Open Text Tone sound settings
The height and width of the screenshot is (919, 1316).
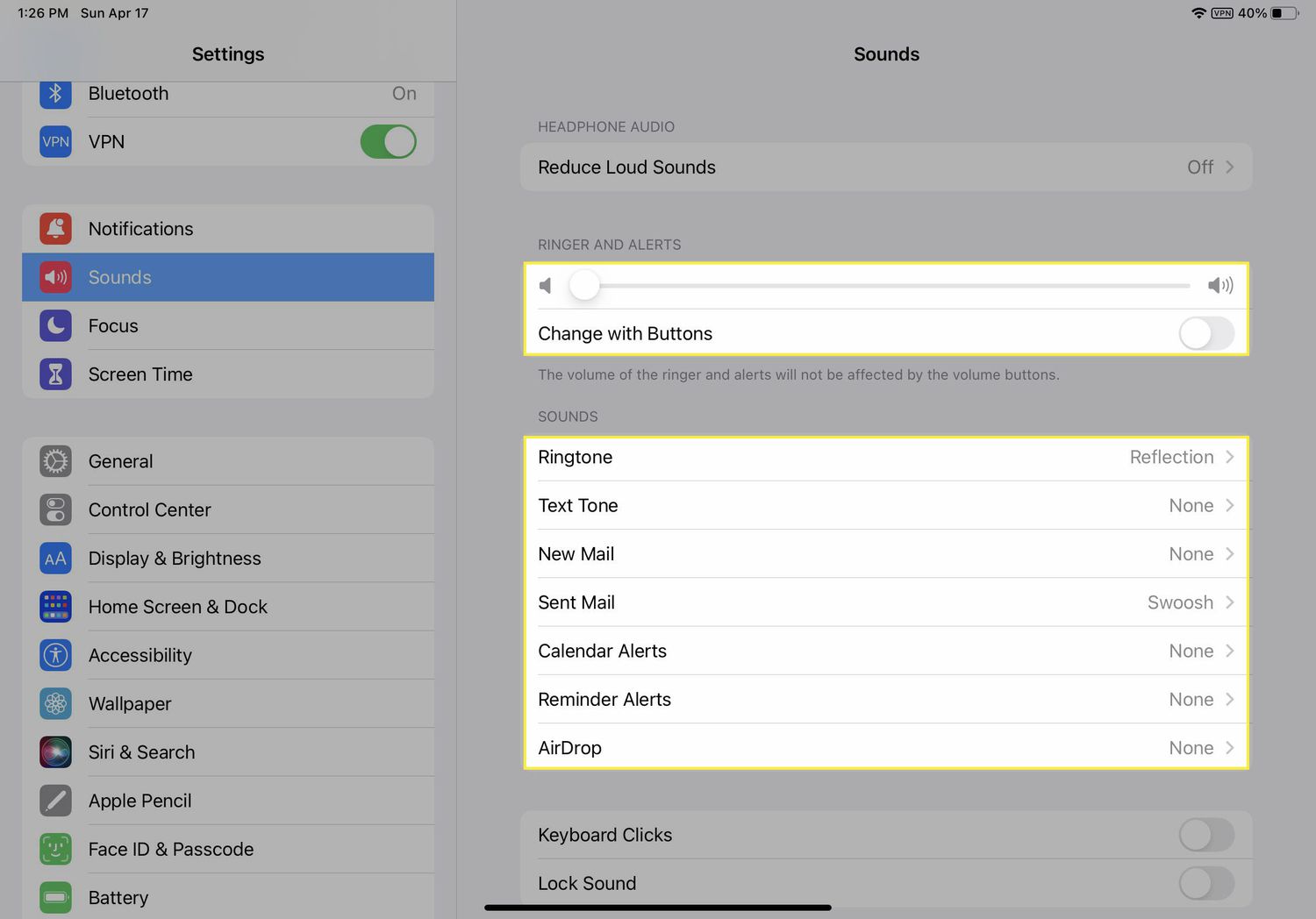click(x=885, y=506)
